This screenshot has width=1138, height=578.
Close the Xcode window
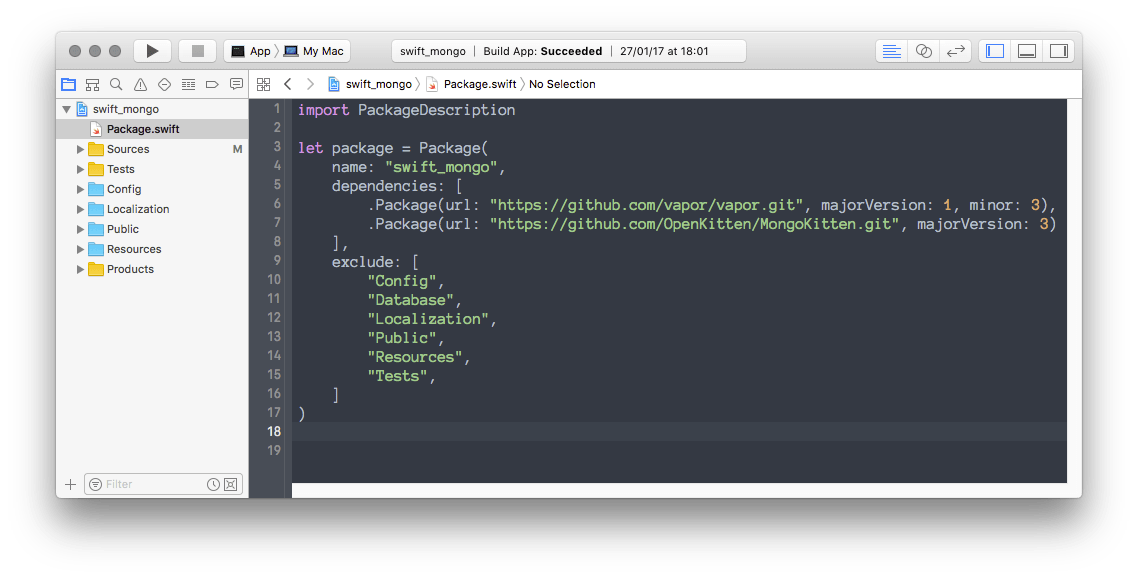[x=75, y=51]
